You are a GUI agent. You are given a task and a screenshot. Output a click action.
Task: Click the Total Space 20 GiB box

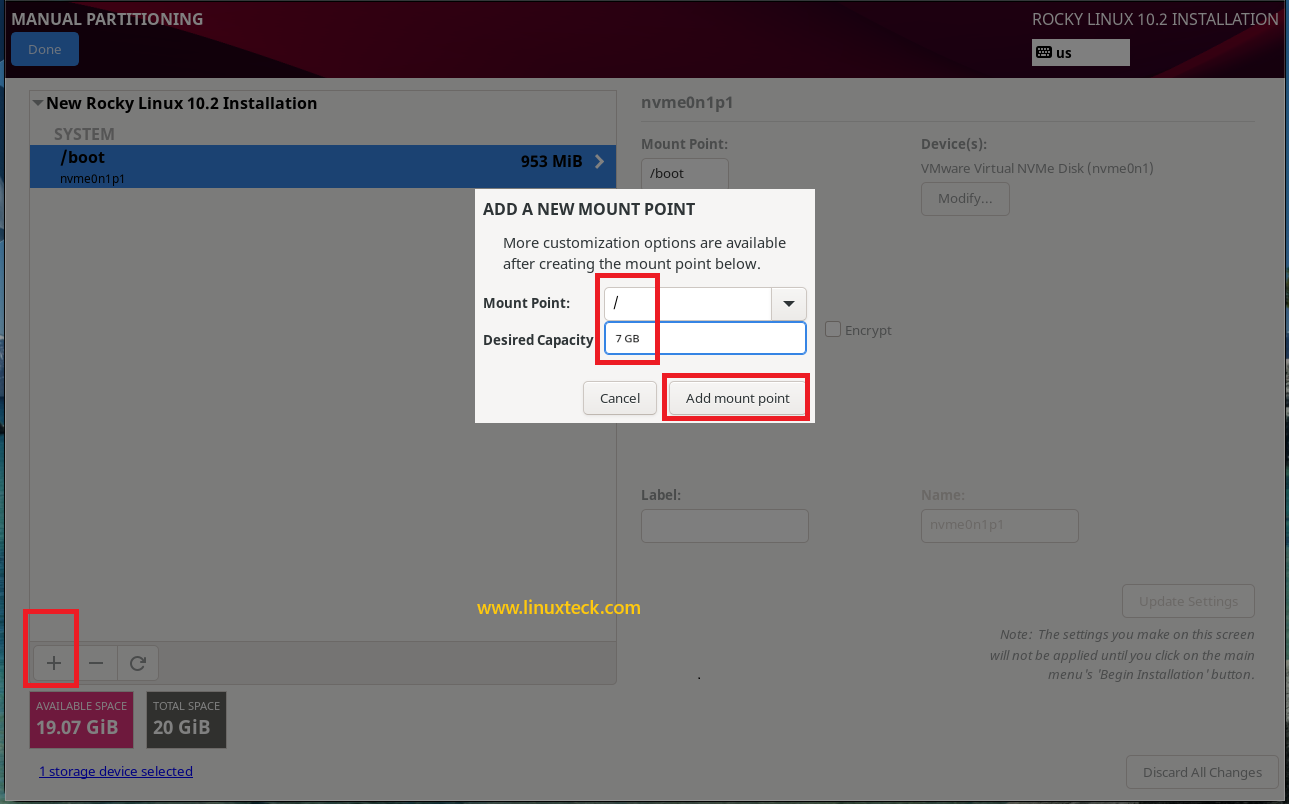tap(187, 720)
